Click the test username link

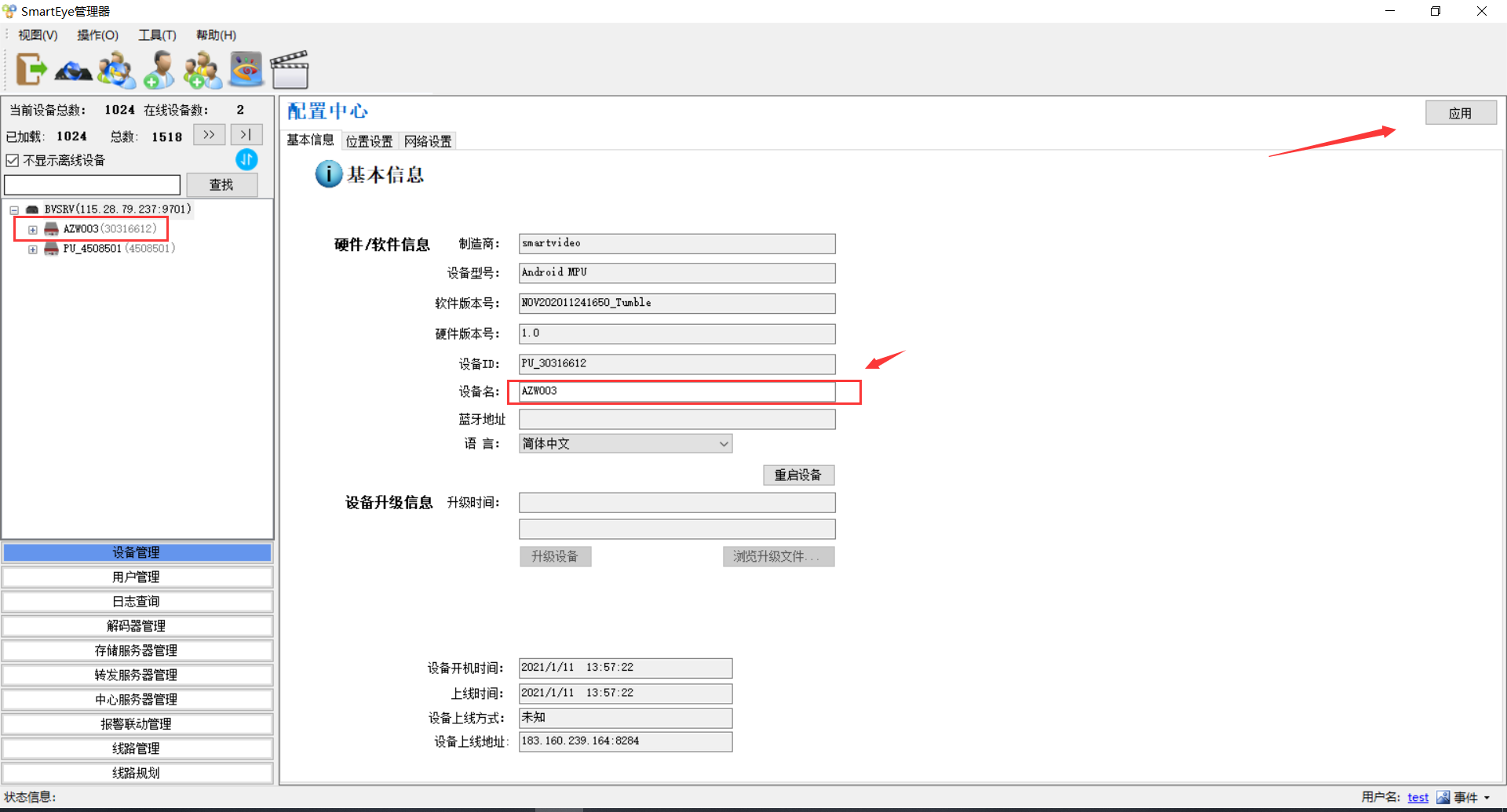pos(1418,798)
